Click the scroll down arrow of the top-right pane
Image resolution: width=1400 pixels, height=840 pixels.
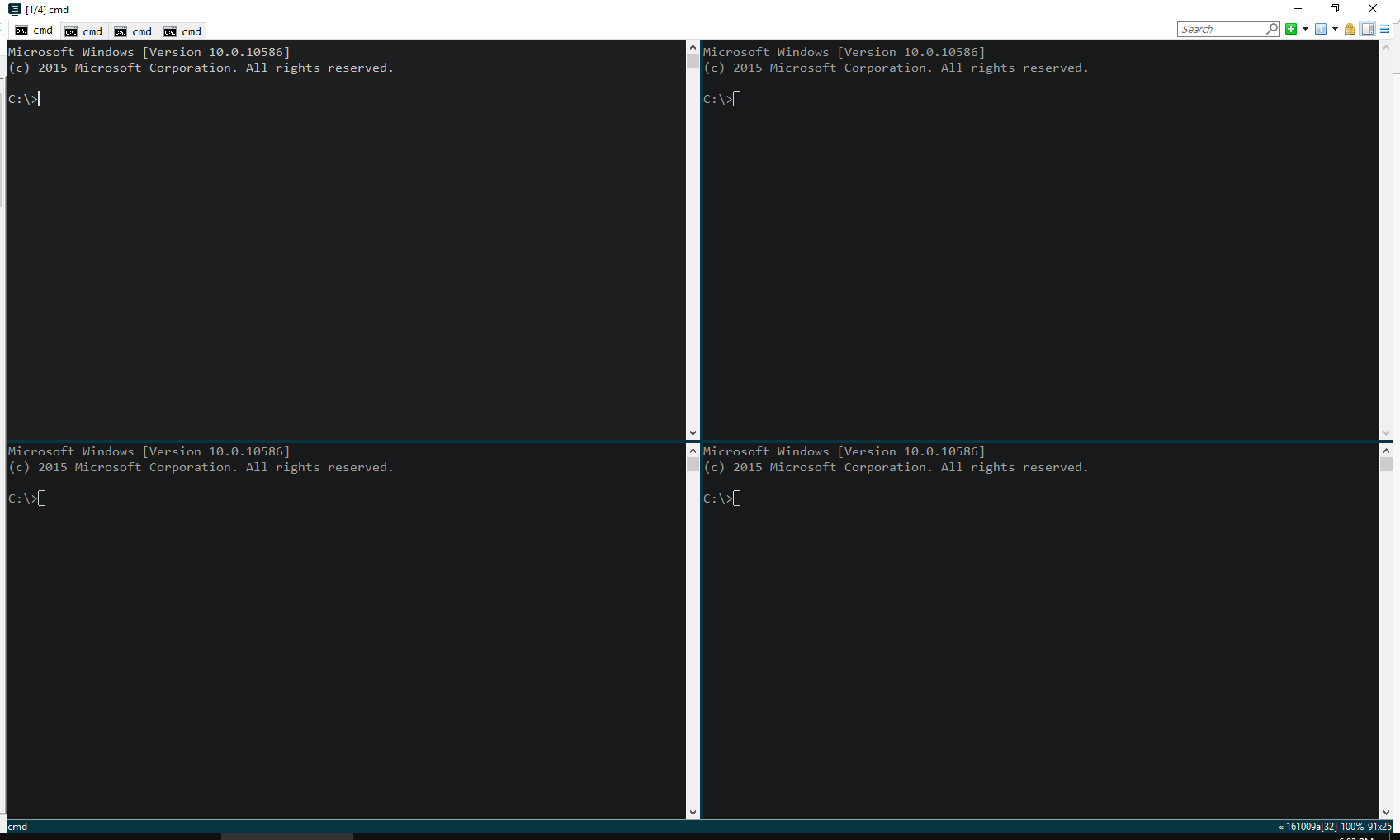coord(1386,432)
